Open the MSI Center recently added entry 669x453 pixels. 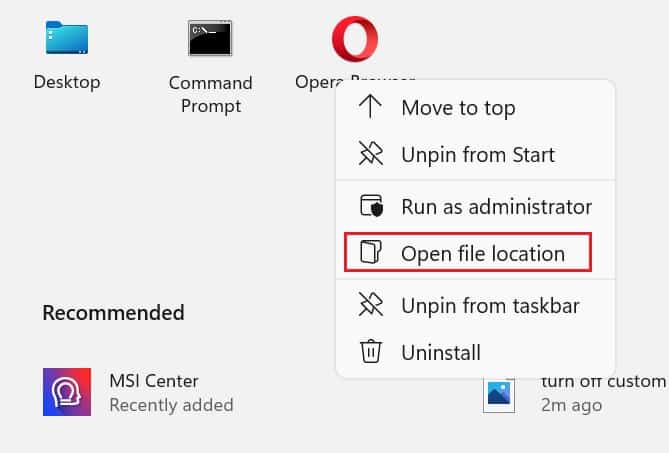point(138,392)
